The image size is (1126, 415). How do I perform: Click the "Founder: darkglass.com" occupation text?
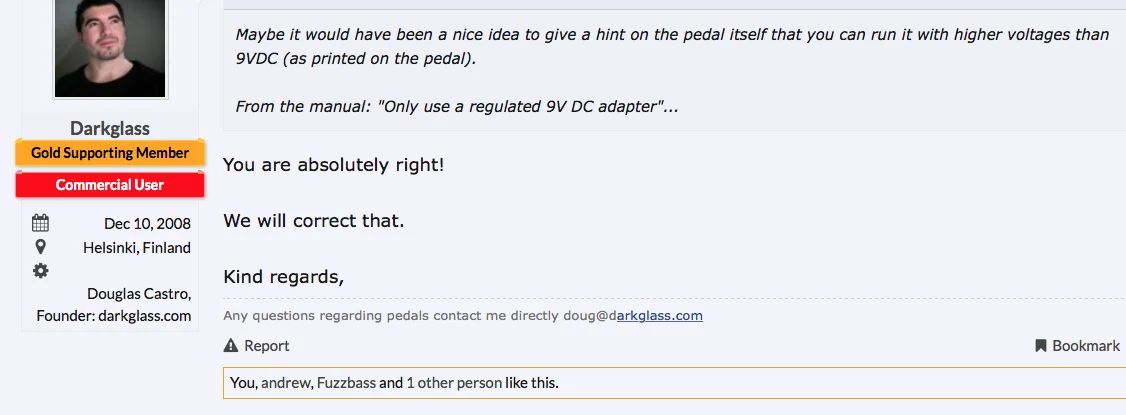click(113, 315)
